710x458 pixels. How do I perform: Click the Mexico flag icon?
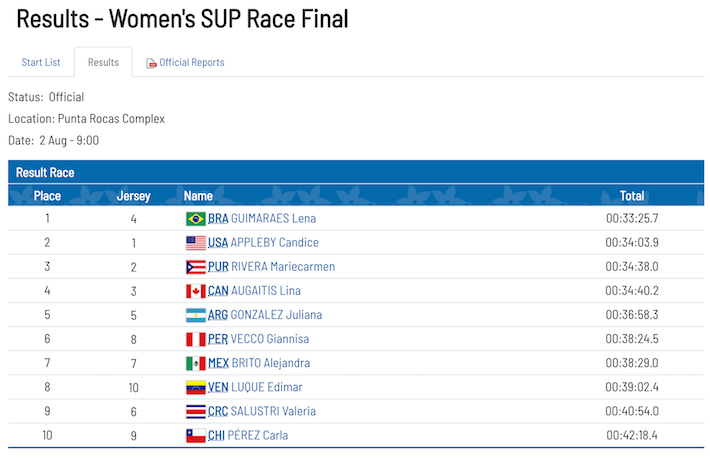(195, 363)
